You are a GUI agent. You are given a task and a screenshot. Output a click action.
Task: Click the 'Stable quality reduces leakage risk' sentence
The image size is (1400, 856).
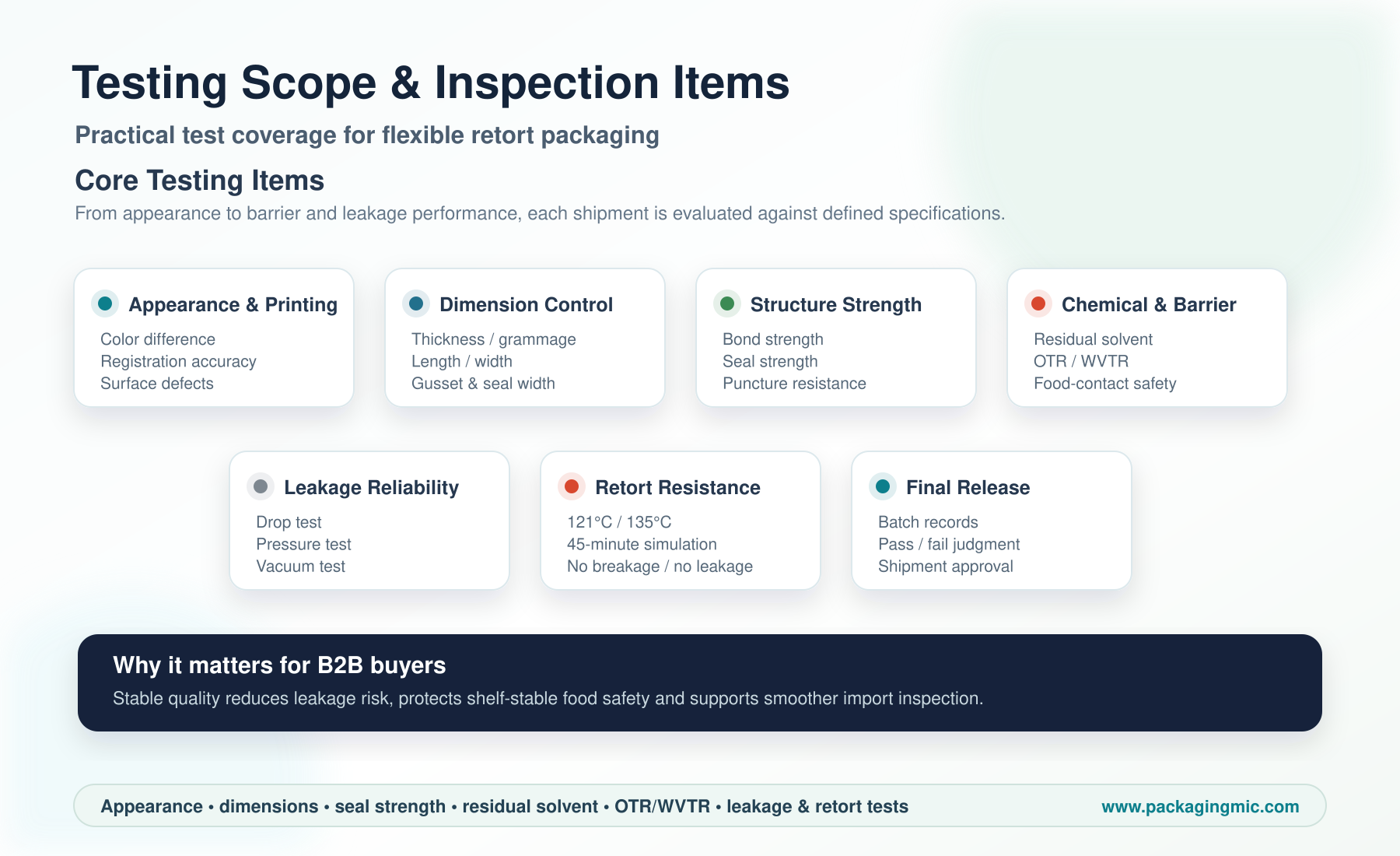click(x=548, y=698)
